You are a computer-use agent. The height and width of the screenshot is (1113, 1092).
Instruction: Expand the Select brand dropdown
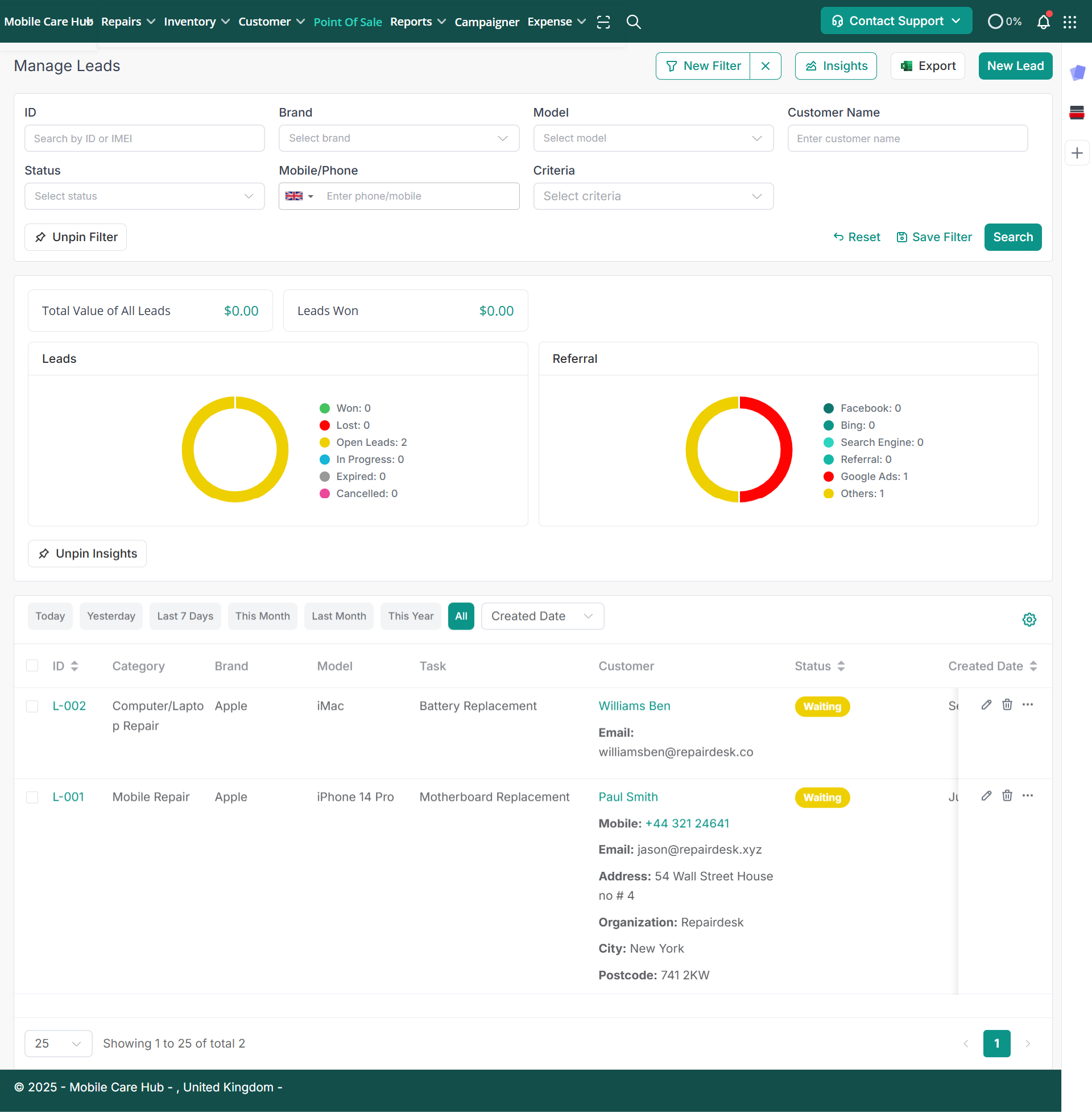pyautogui.click(x=399, y=138)
